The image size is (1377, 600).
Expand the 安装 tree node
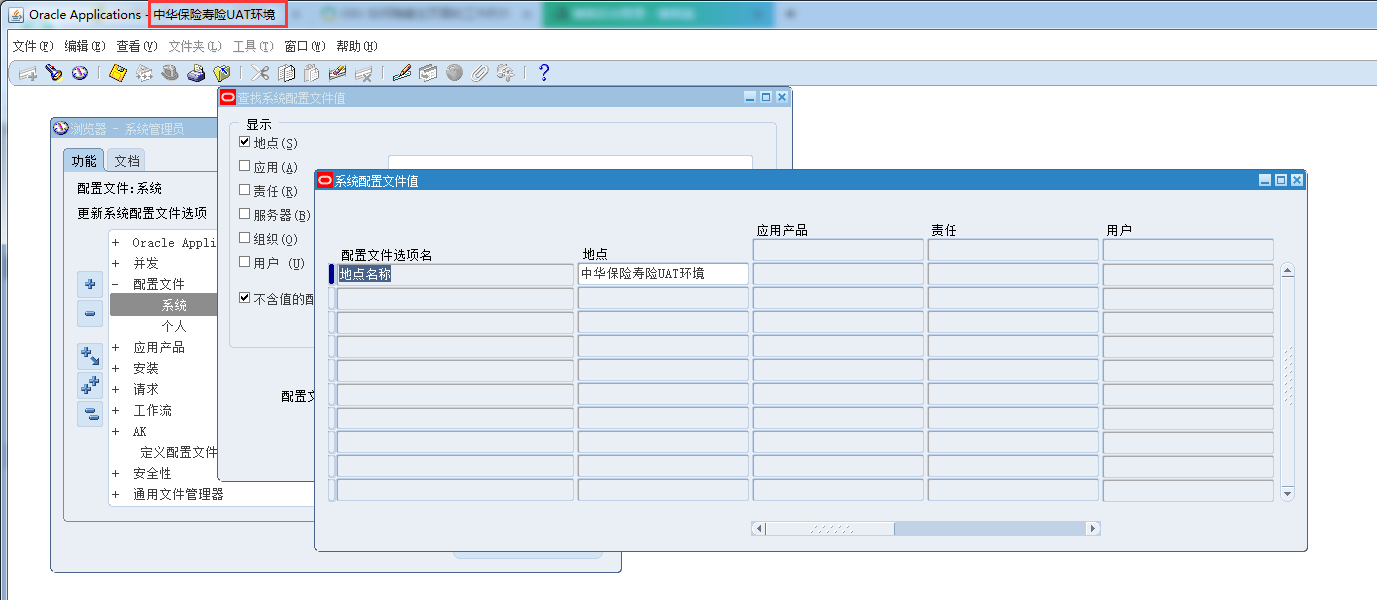pyautogui.click(x=115, y=368)
